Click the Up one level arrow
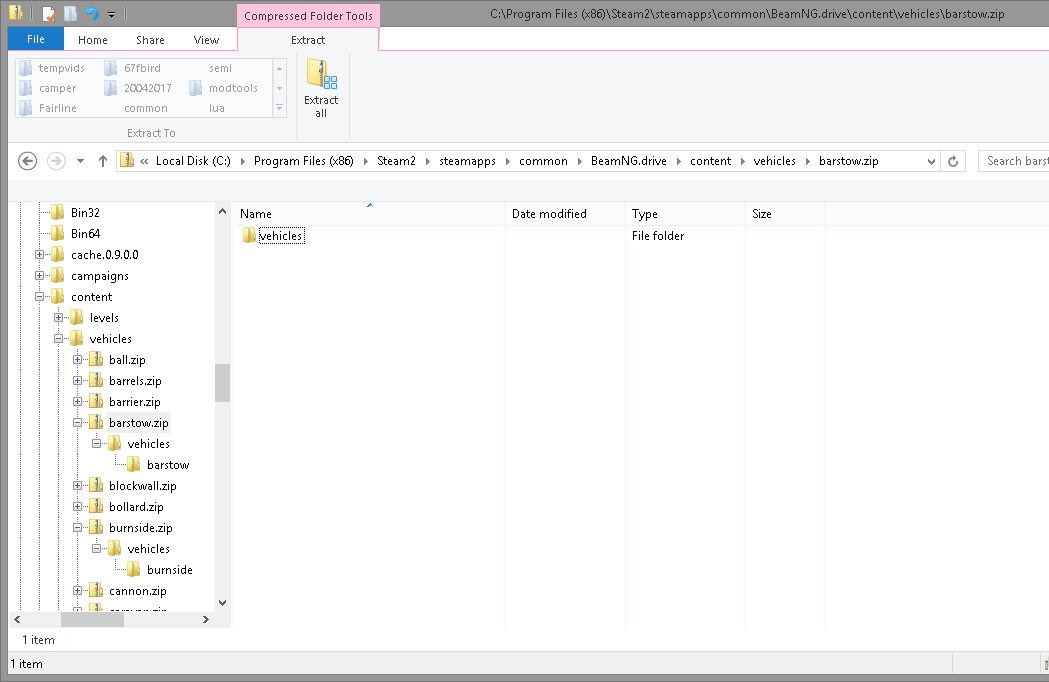The image size is (1049, 682). pos(102,161)
